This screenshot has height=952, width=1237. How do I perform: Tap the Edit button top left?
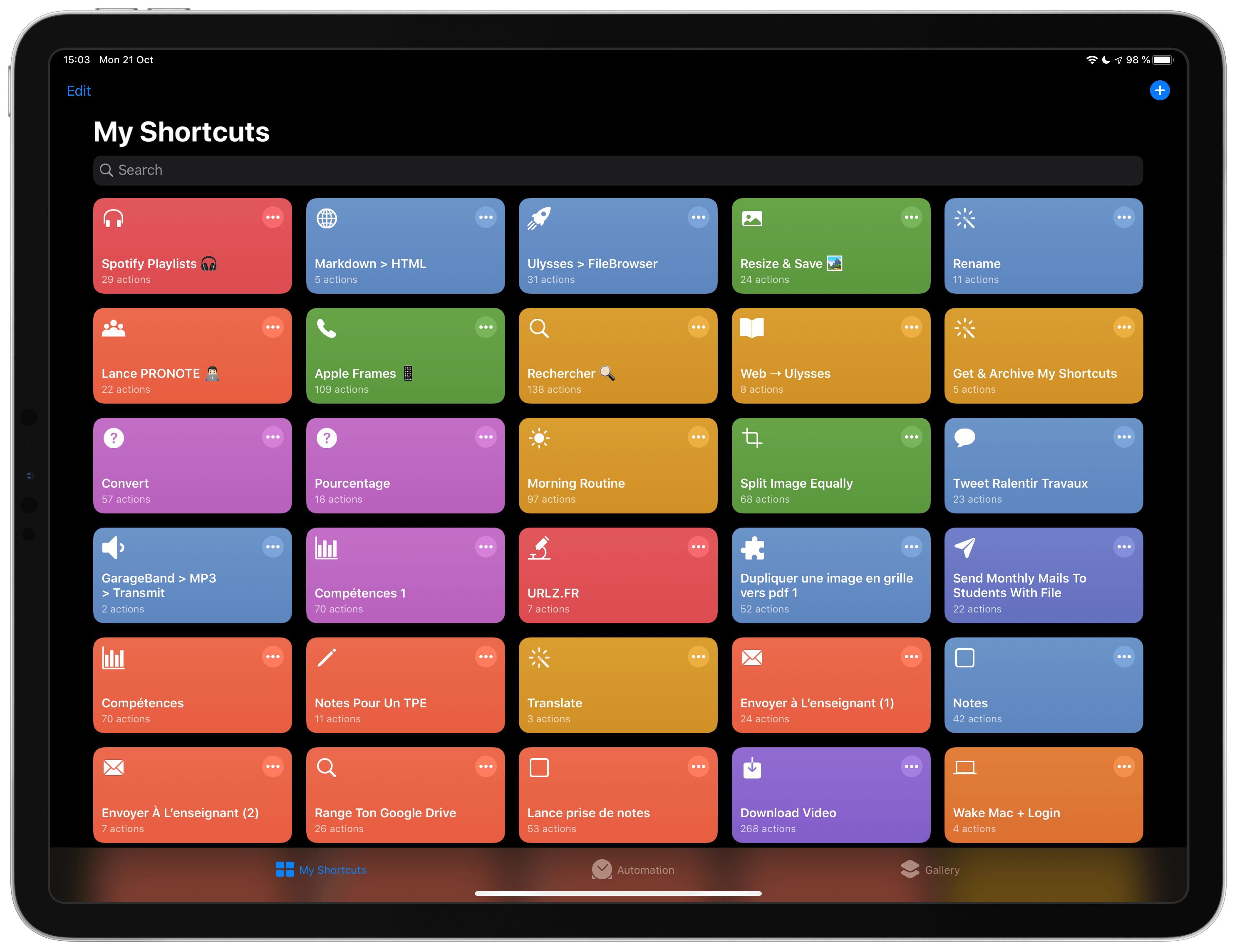(79, 91)
